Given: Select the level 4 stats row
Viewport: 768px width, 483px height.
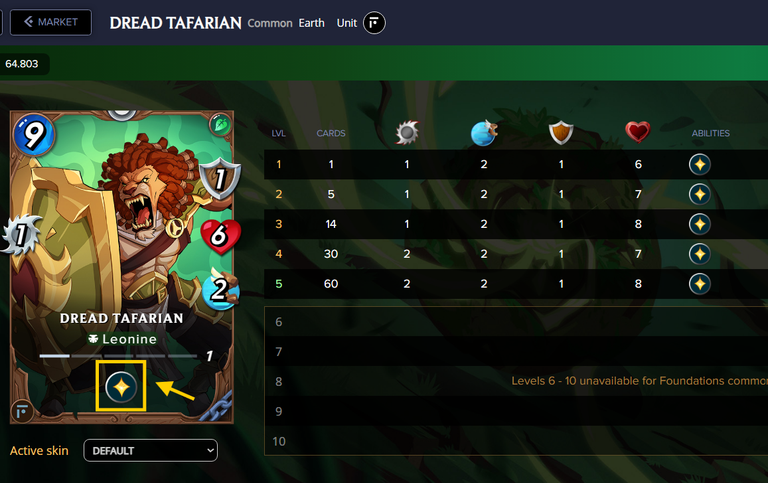Looking at the screenshot, I should coord(516,254).
